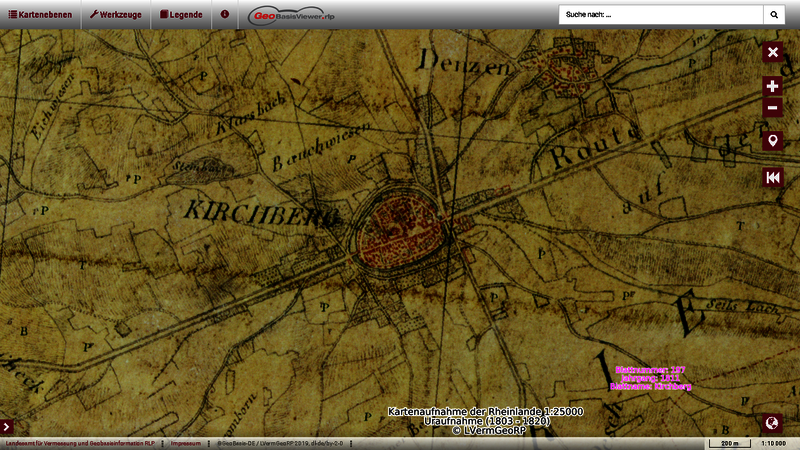Viewport: 800px width, 450px height.
Task: Expand the side panel chevron
Action: (x=6, y=427)
